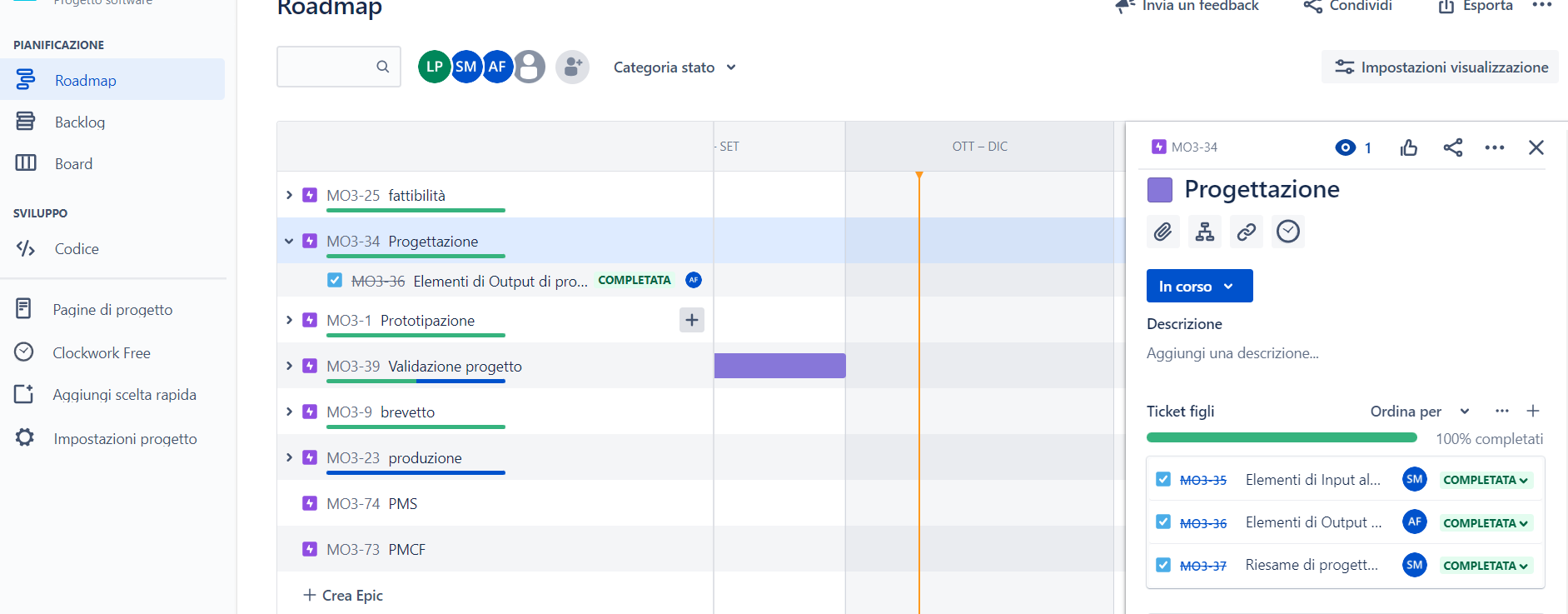Expand the MO3-25 fattibilità epic
The width and height of the screenshot is (1568, 614).
pyautogui.click(x=289, y=195)
